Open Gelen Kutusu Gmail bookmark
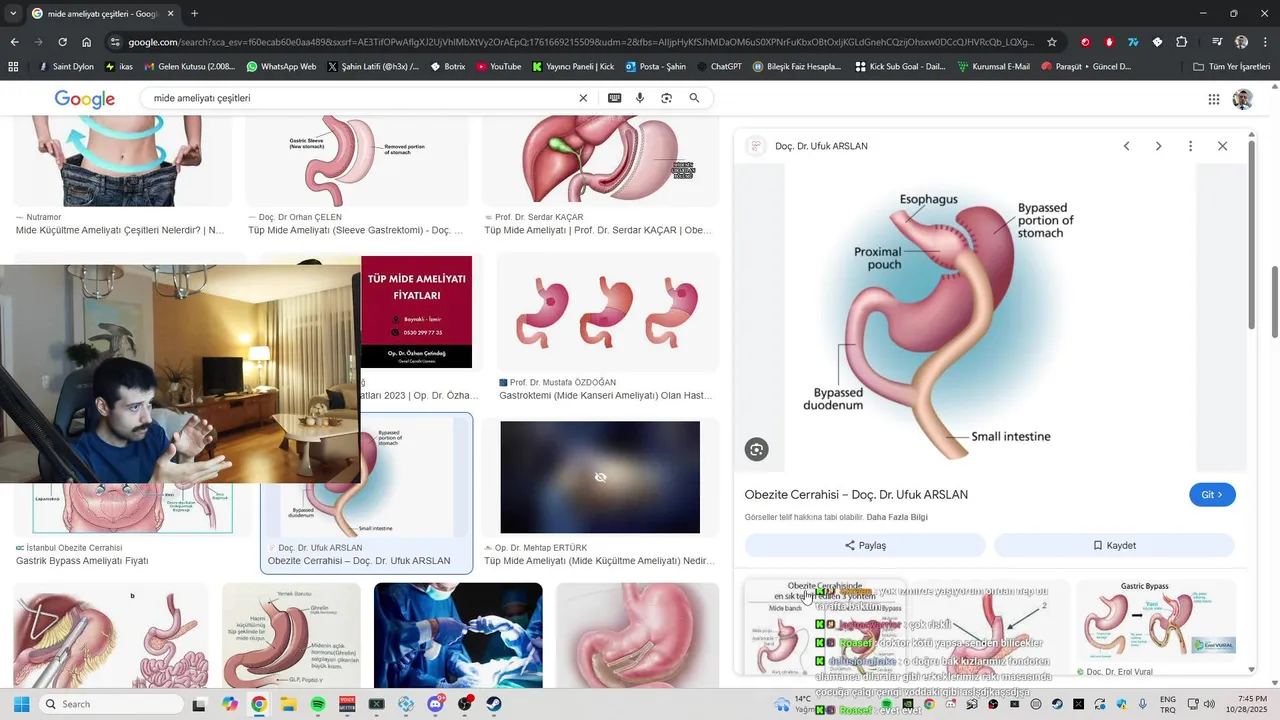The height and width of the screenshot is (720, 1280). pos(190,67)
